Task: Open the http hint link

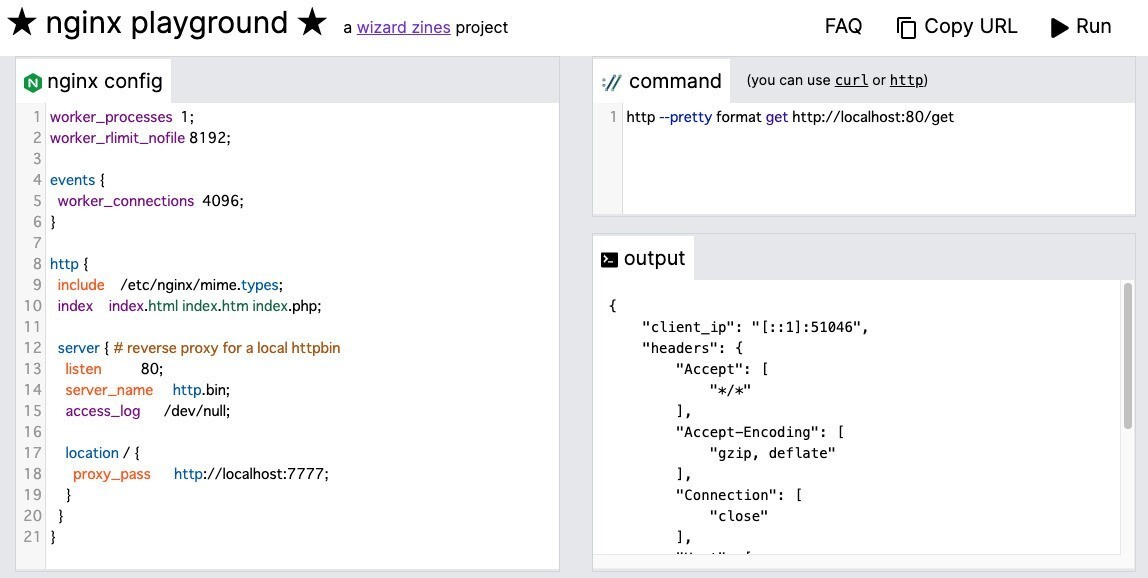Action: [906, 80]
